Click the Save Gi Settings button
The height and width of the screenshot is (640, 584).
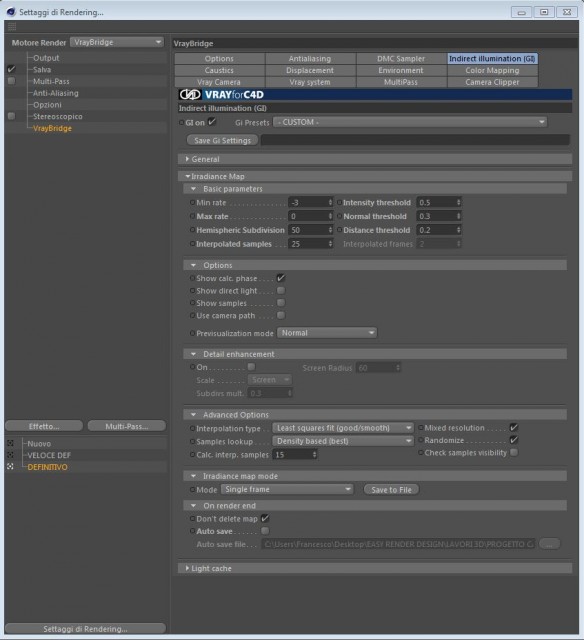click(222, 140)
